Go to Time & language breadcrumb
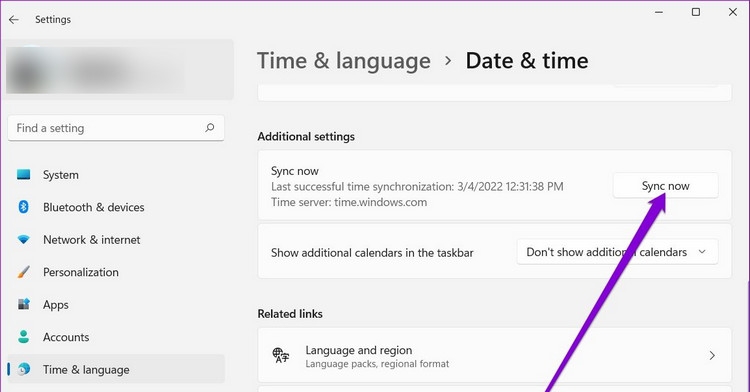Image resolution: width=750 pixels, height=392 pixels. [x=344, y=61]
